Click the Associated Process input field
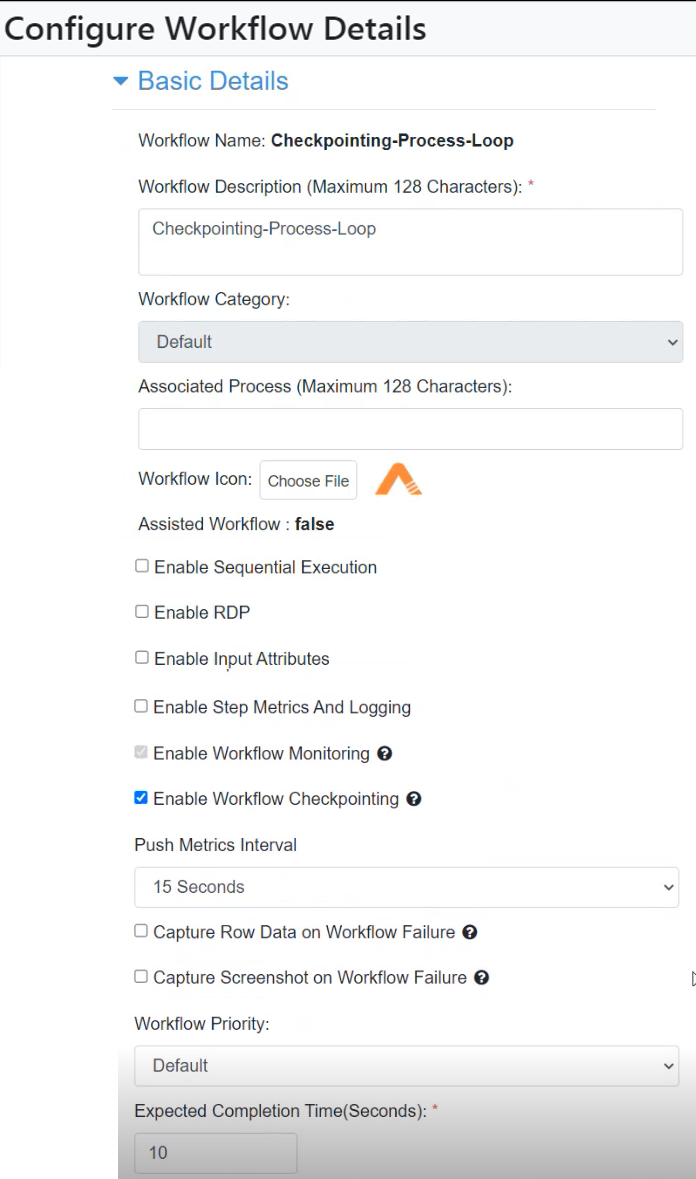696x1179 pixels. (x=410, y=429)
